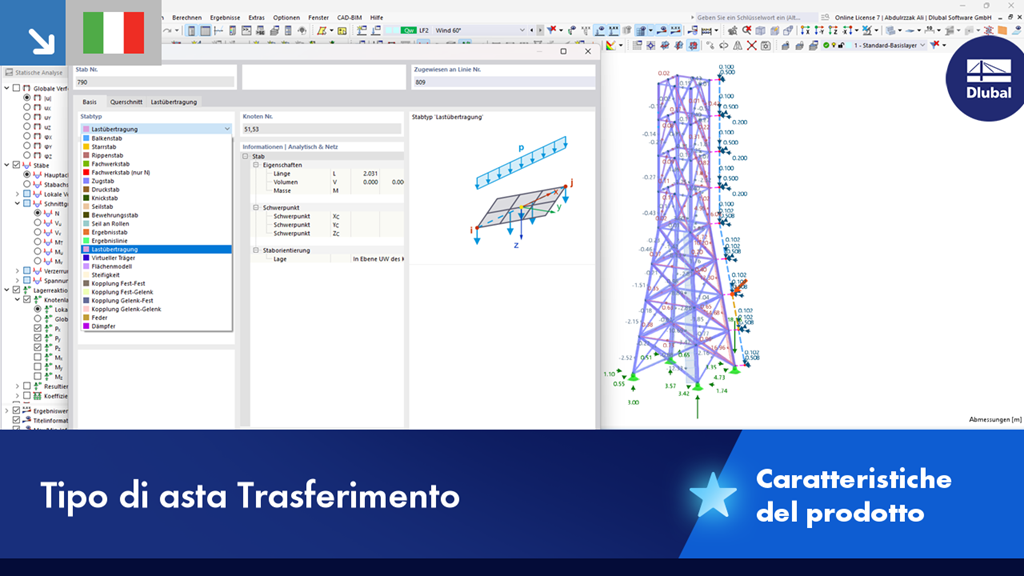Expand the Lokale Verformungen tree node
1024x576 pixels.
click(17, 194)
